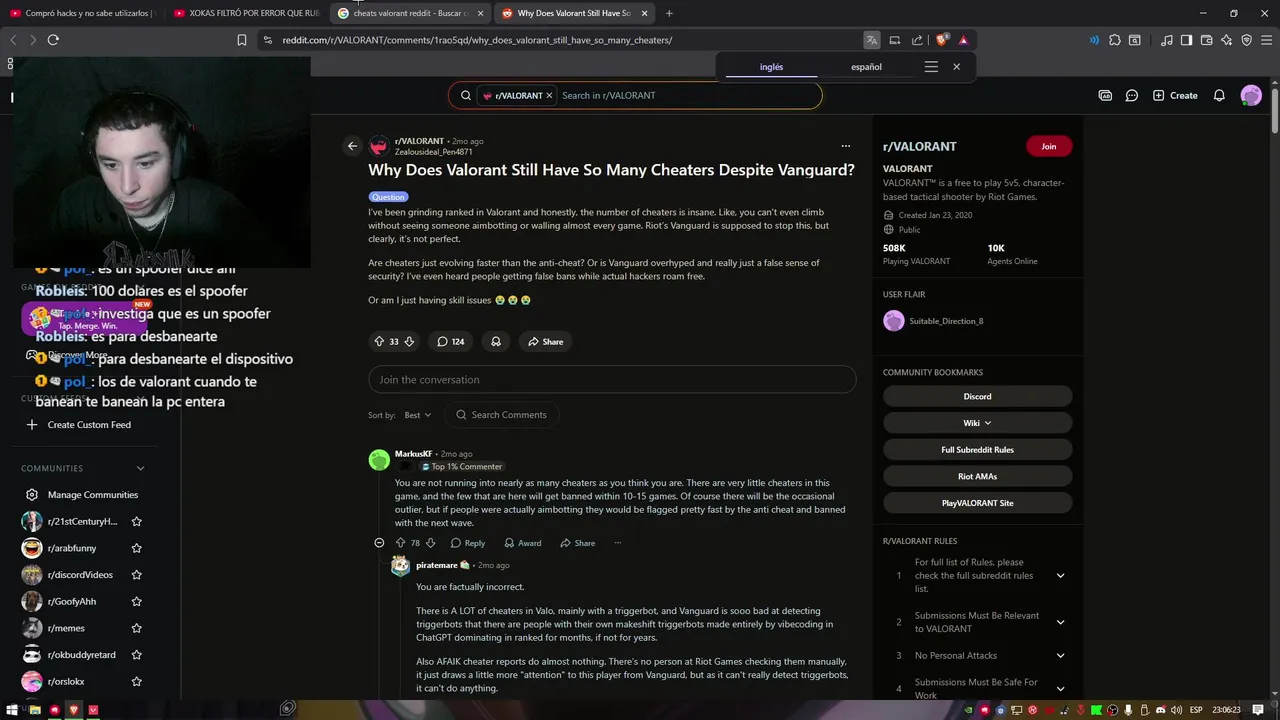Viewport: 1280px width, 720px height.
Task: Favorite r/orslokx community star
Action: coord(137,681)
